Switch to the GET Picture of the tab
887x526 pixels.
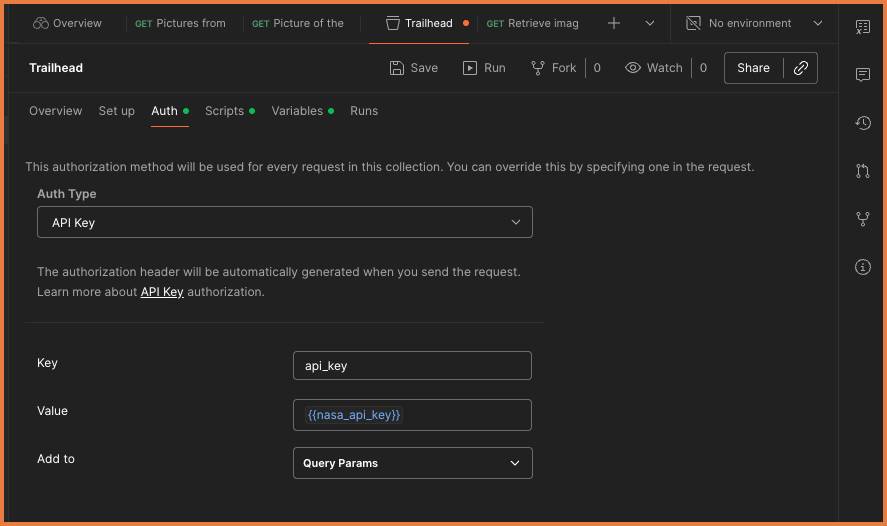(298, 23)
